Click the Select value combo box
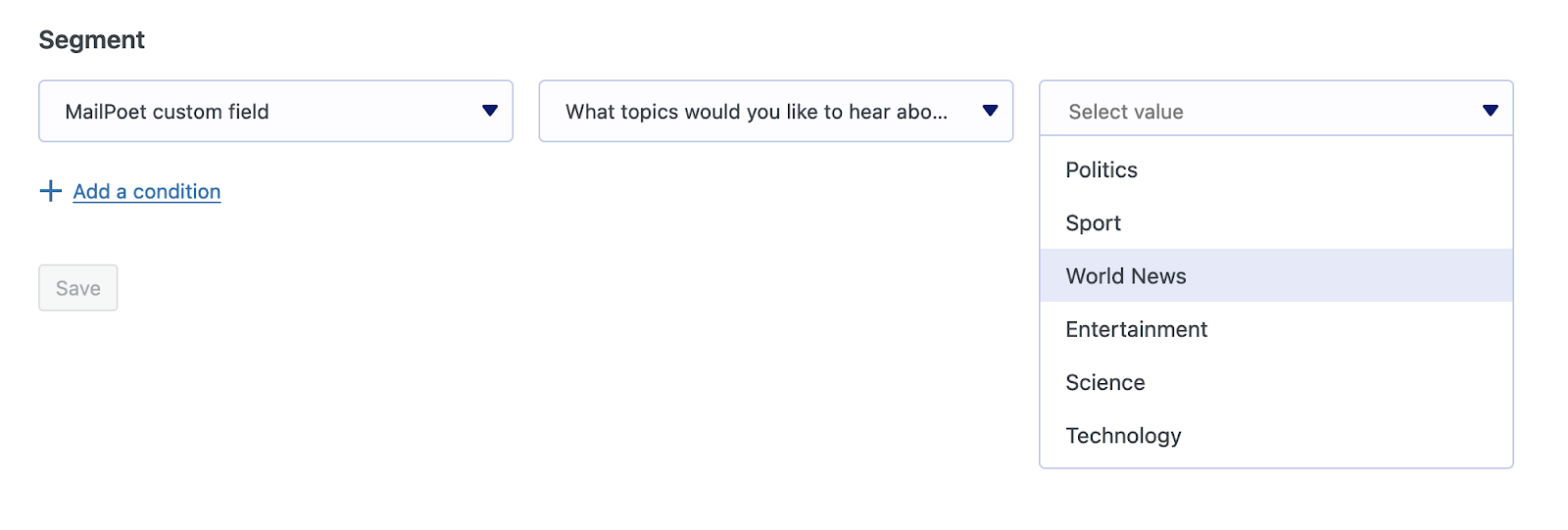 click(1275, 111)
